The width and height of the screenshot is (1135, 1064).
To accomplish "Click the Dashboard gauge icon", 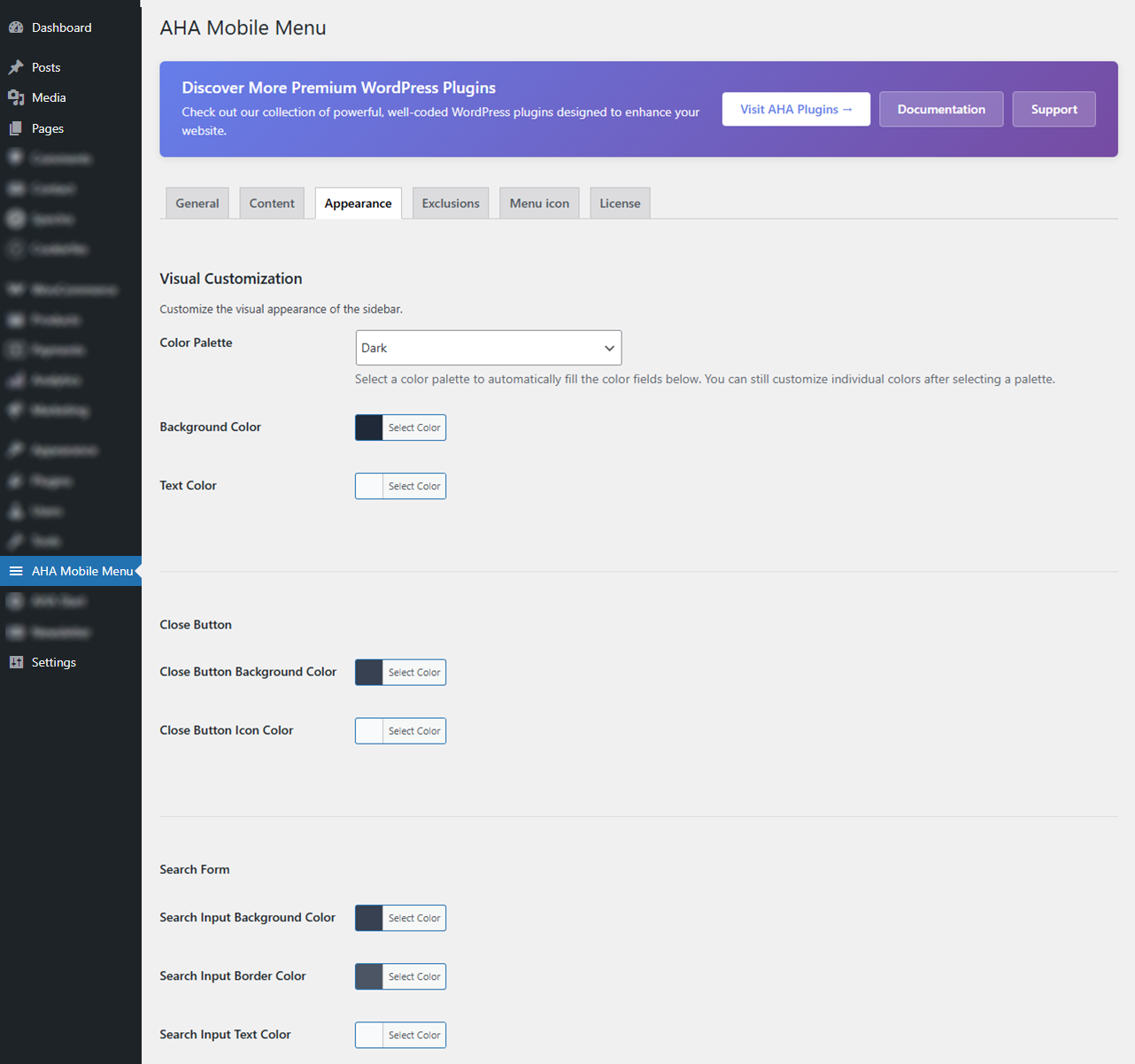I will click(x=16, y=27).
